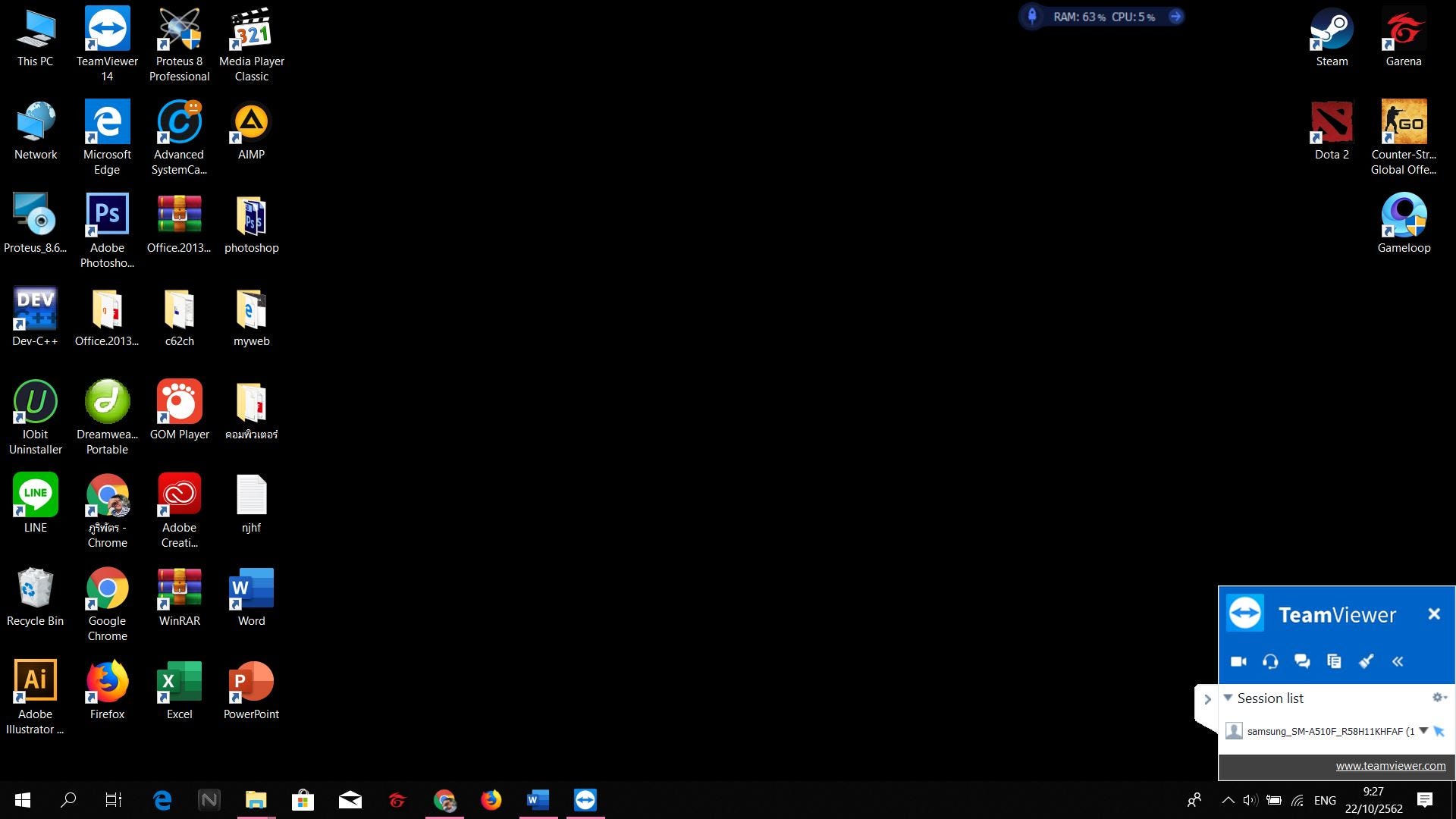This screenshot has height=819, width=1456.
Task: Toggle volume speaker icon in system tray
Action: point(1250,800)
